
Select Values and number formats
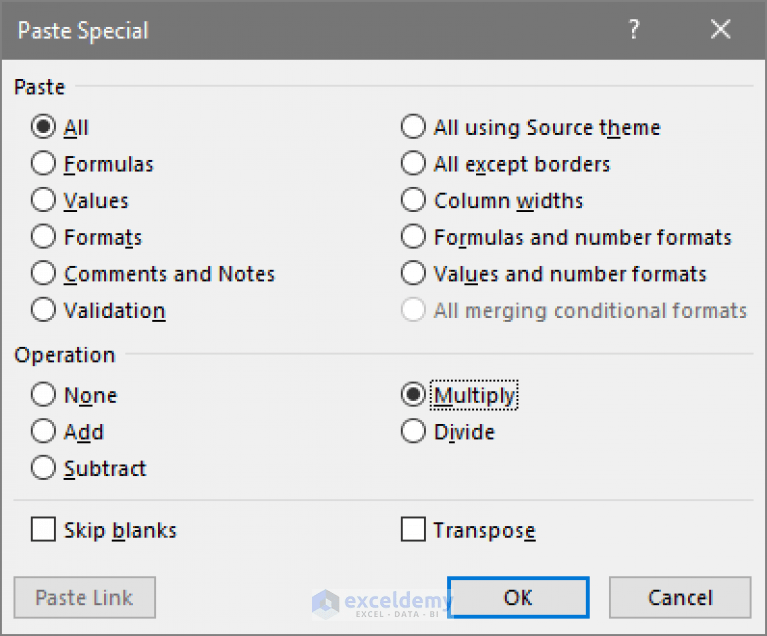[413, 274]
